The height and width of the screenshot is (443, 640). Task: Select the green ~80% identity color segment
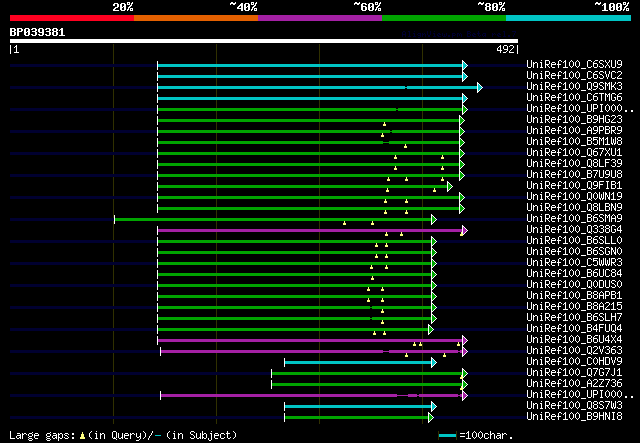[x=444, y=18]
